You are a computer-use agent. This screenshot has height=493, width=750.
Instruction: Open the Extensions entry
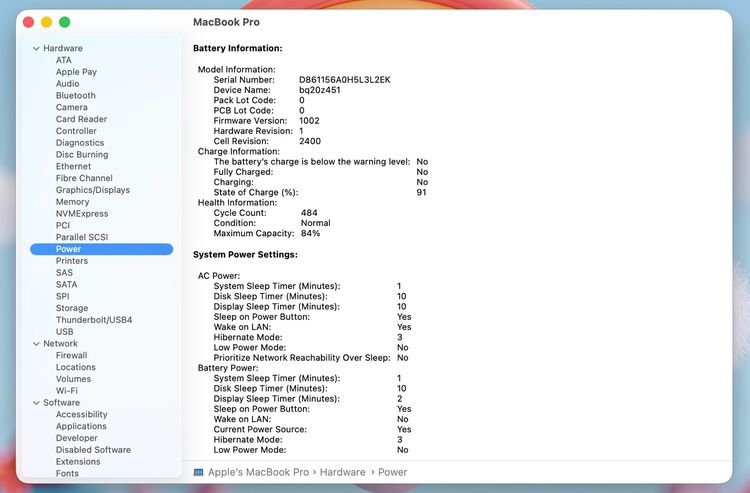(78, 462)
